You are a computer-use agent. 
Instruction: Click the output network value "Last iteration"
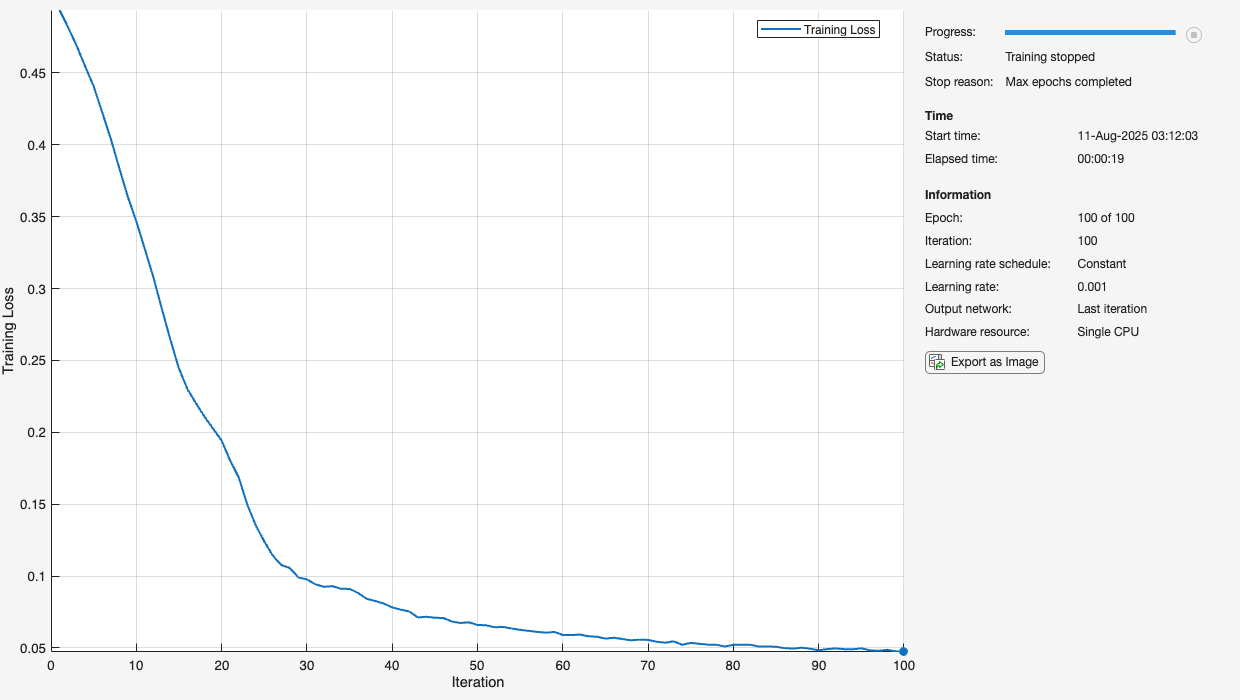coord(1112,309)
